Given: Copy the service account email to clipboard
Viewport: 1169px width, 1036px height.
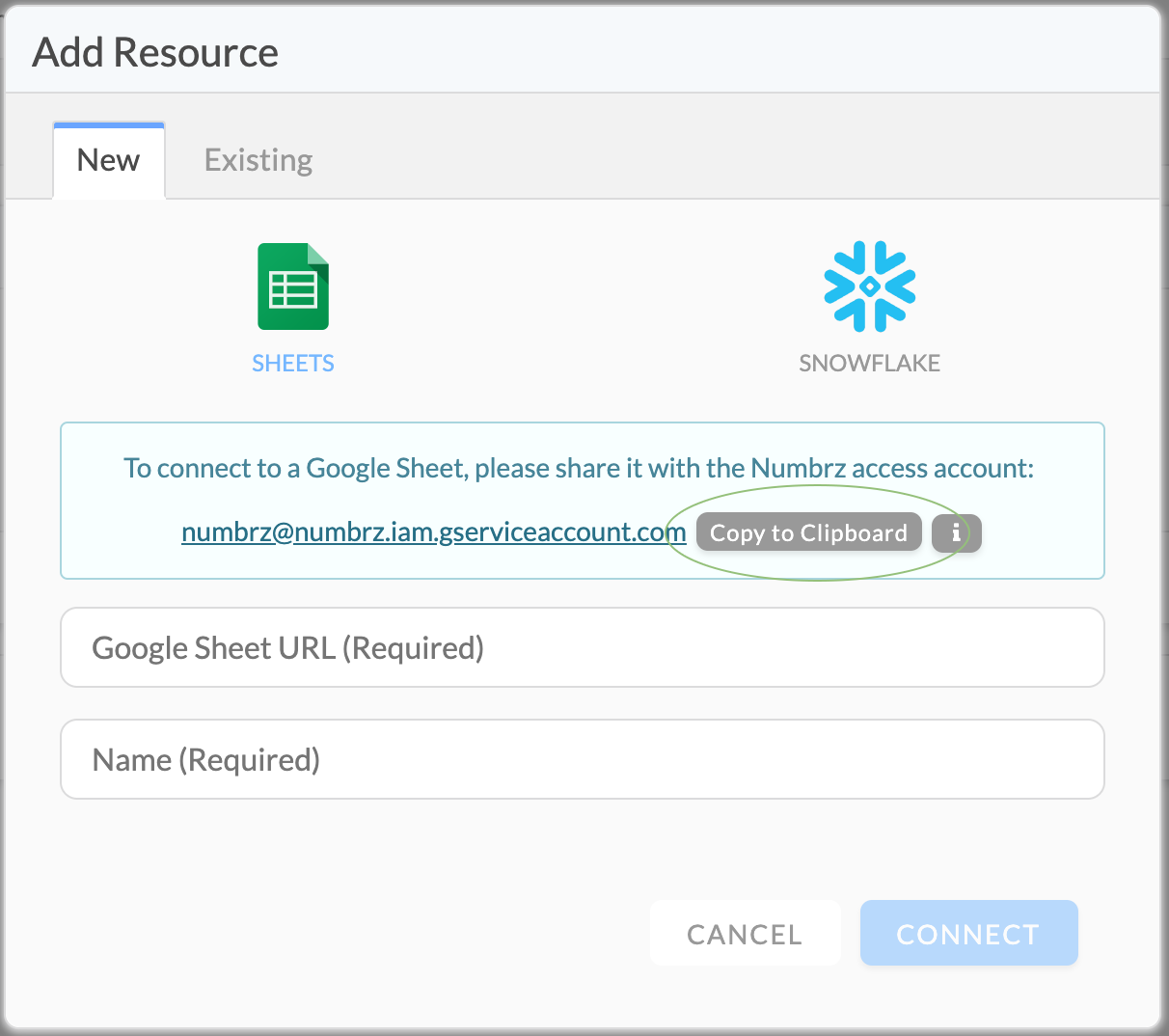Looking at the screenshot, I should pos(808,532).
